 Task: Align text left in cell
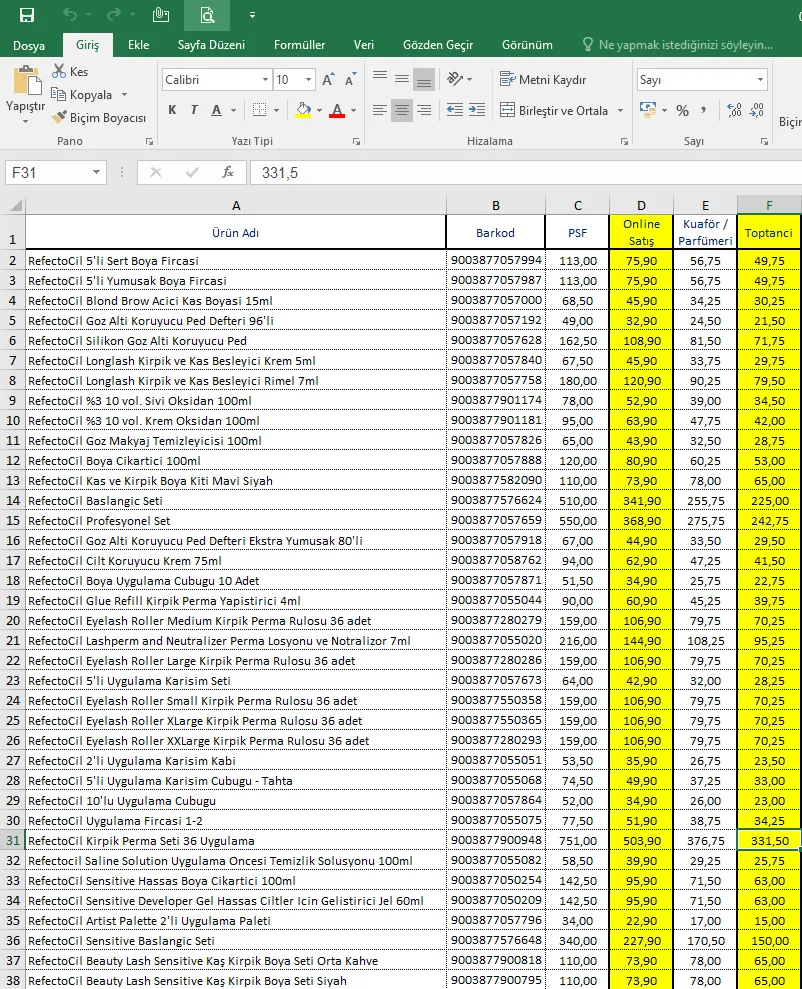tap(380, 110)
